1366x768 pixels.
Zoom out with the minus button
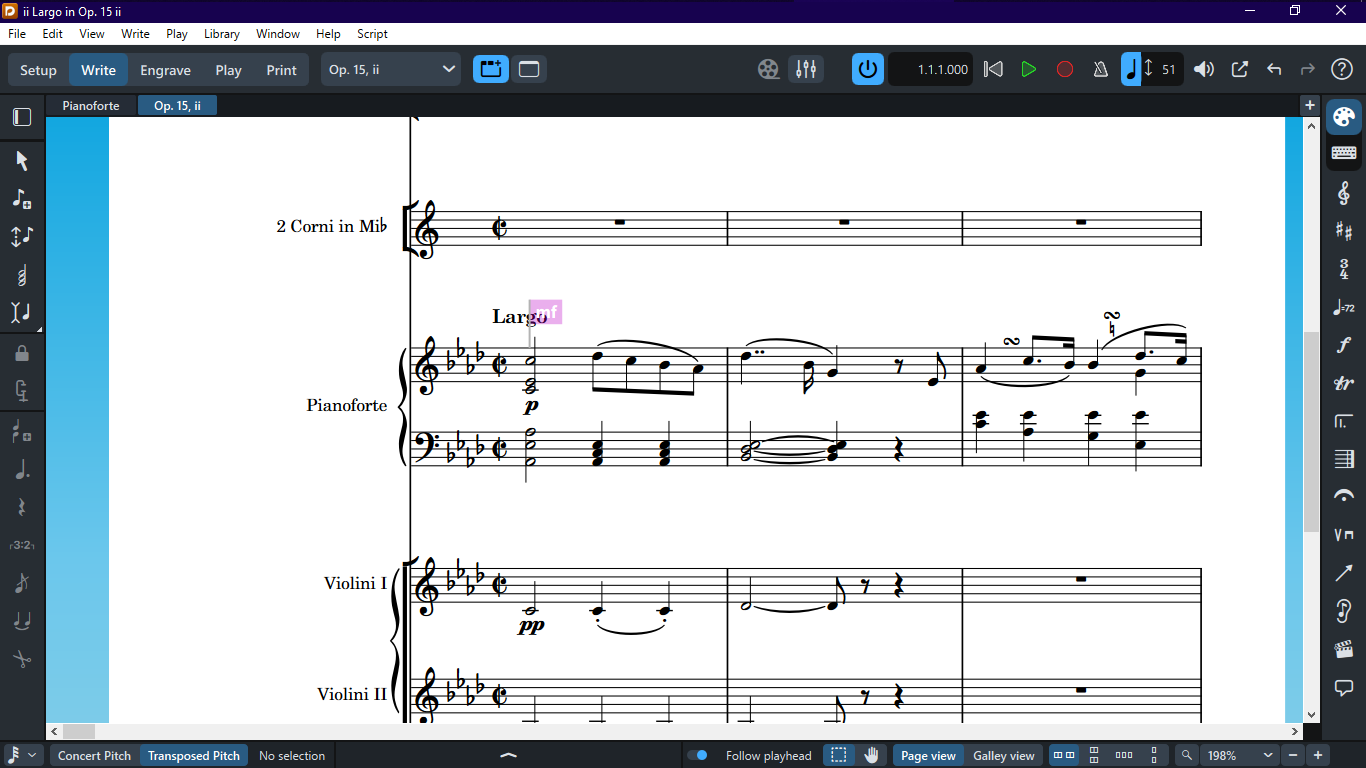tap(1294, 755)
